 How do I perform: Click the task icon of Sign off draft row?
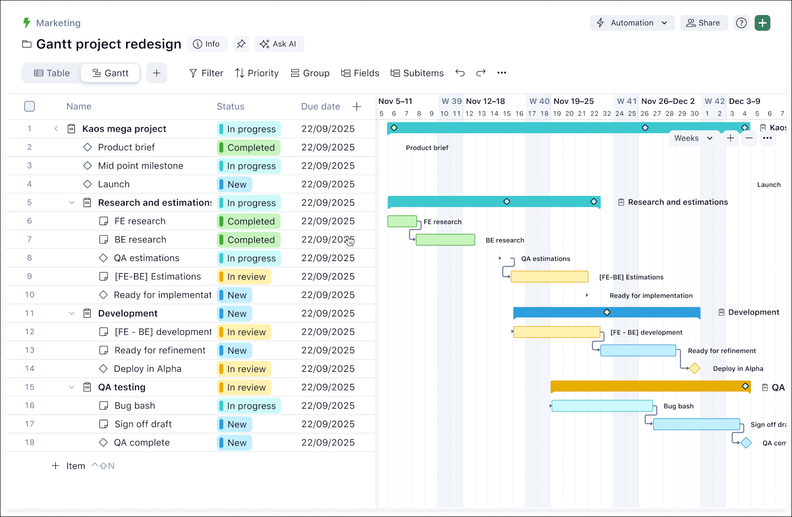pos(103,424)
